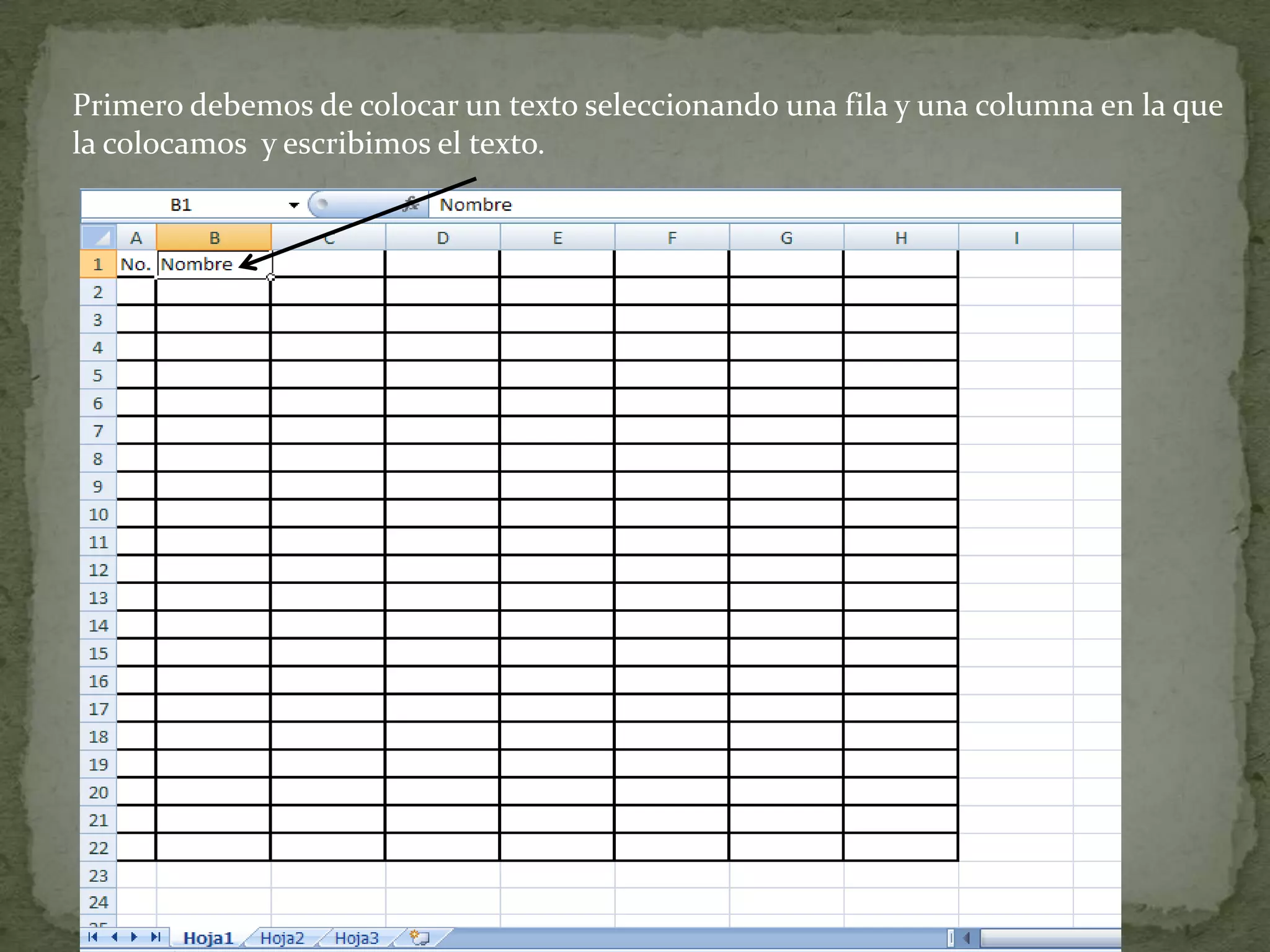Select column G header
Image resolution: width=1270 pixels, height=952 pixels.
(786, 238)
